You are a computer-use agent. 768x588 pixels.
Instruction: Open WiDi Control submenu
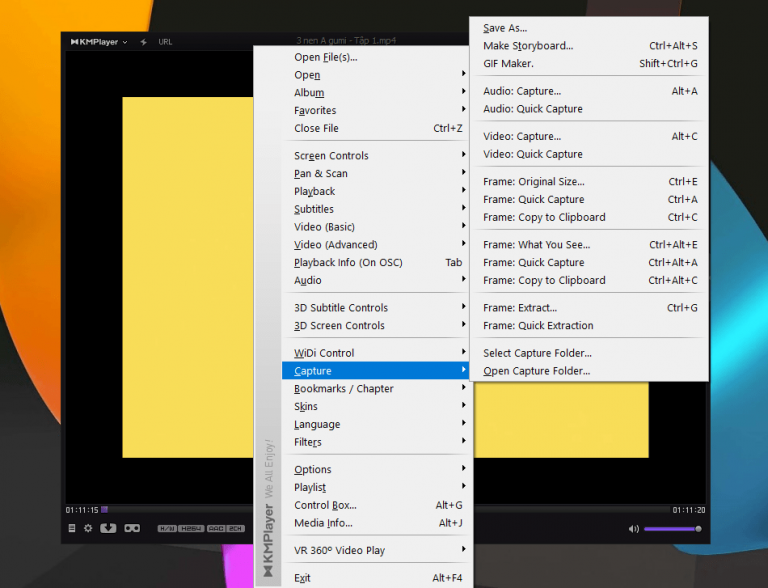pyautogui.click(x=377, y=353)
